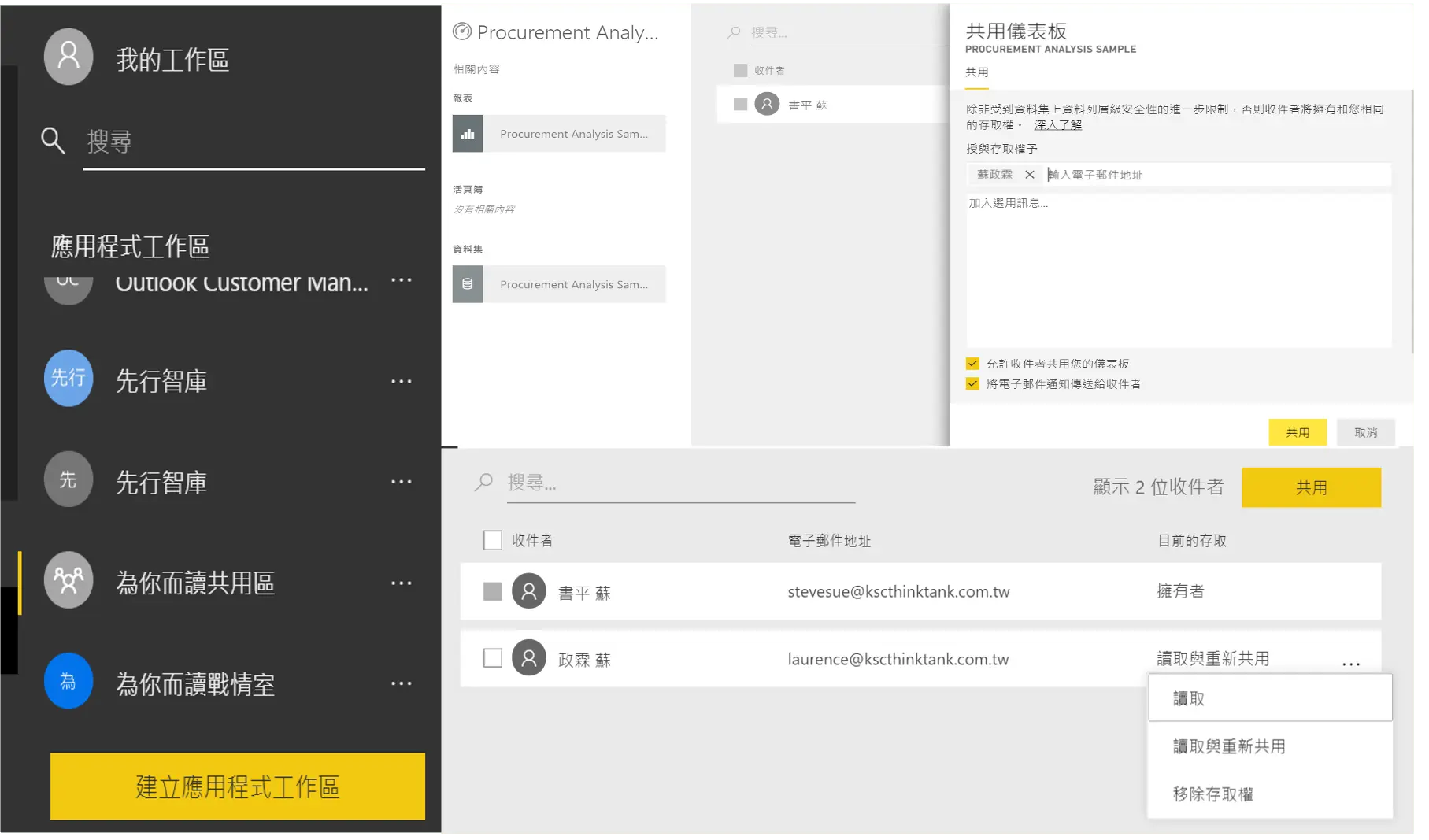Image resolution: width=1429 pixels, height=840 pixels.
Task: Open more options for 為你而讀共用區
Action: click(x=402, y=584)
